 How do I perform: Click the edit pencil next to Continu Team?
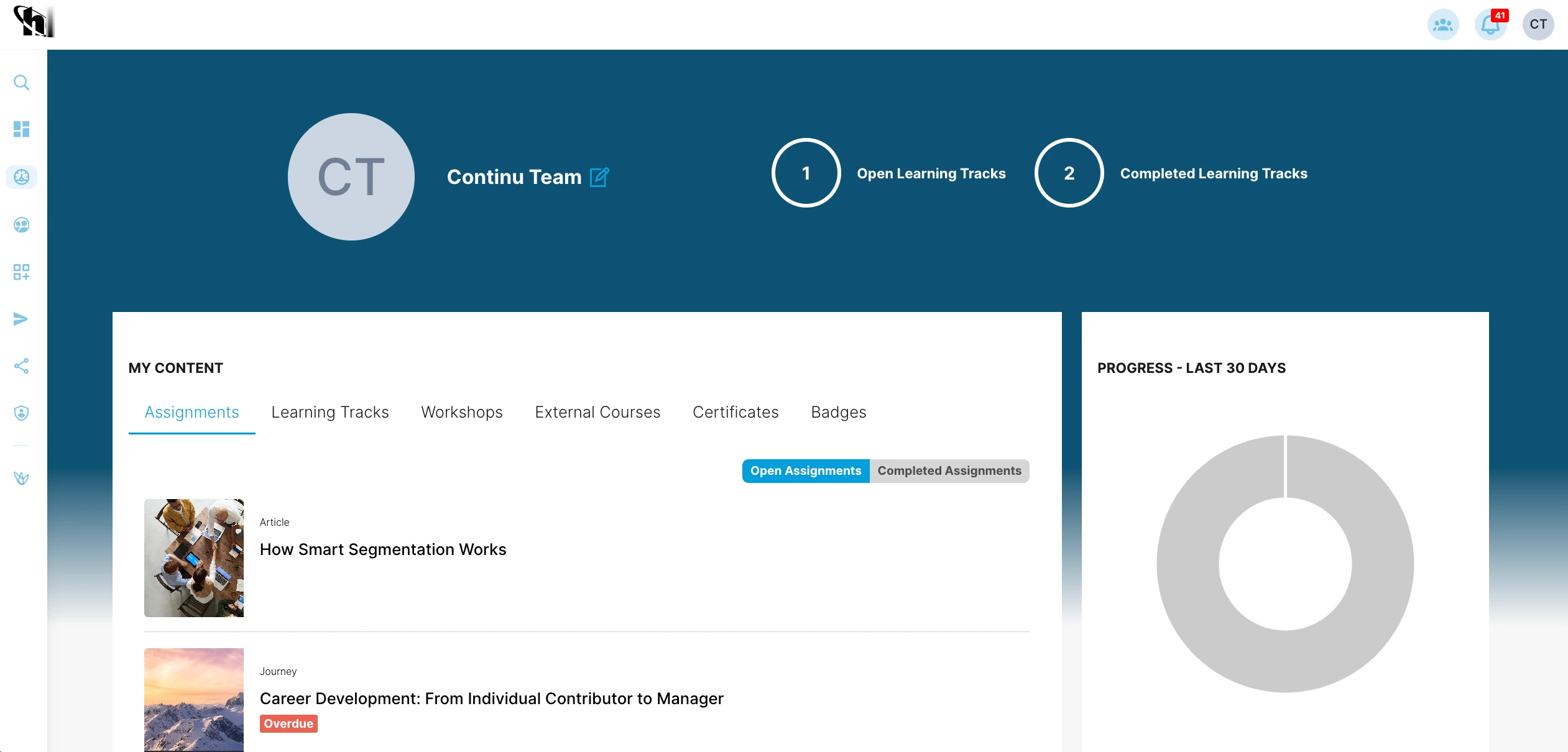click(599, 178)
